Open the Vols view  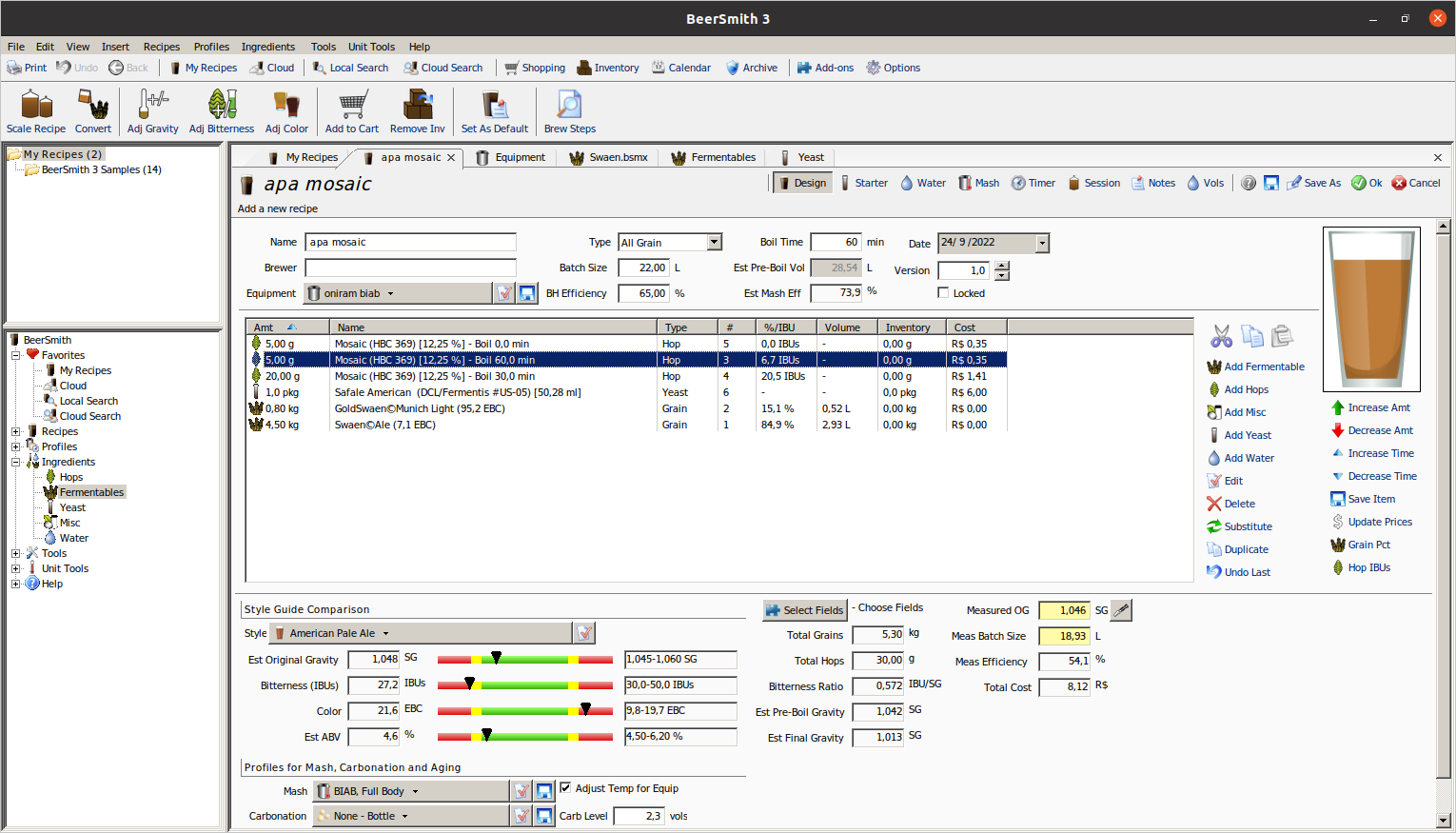pyautogui.click(x=1205, y=183)
